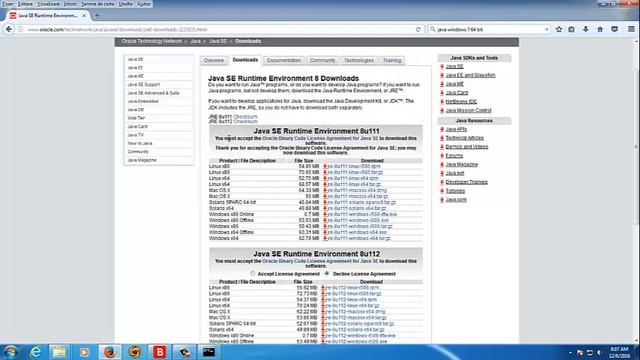Reload the page with refresh icon
This screenshot has height=360, width=640.
pos(418,29)
